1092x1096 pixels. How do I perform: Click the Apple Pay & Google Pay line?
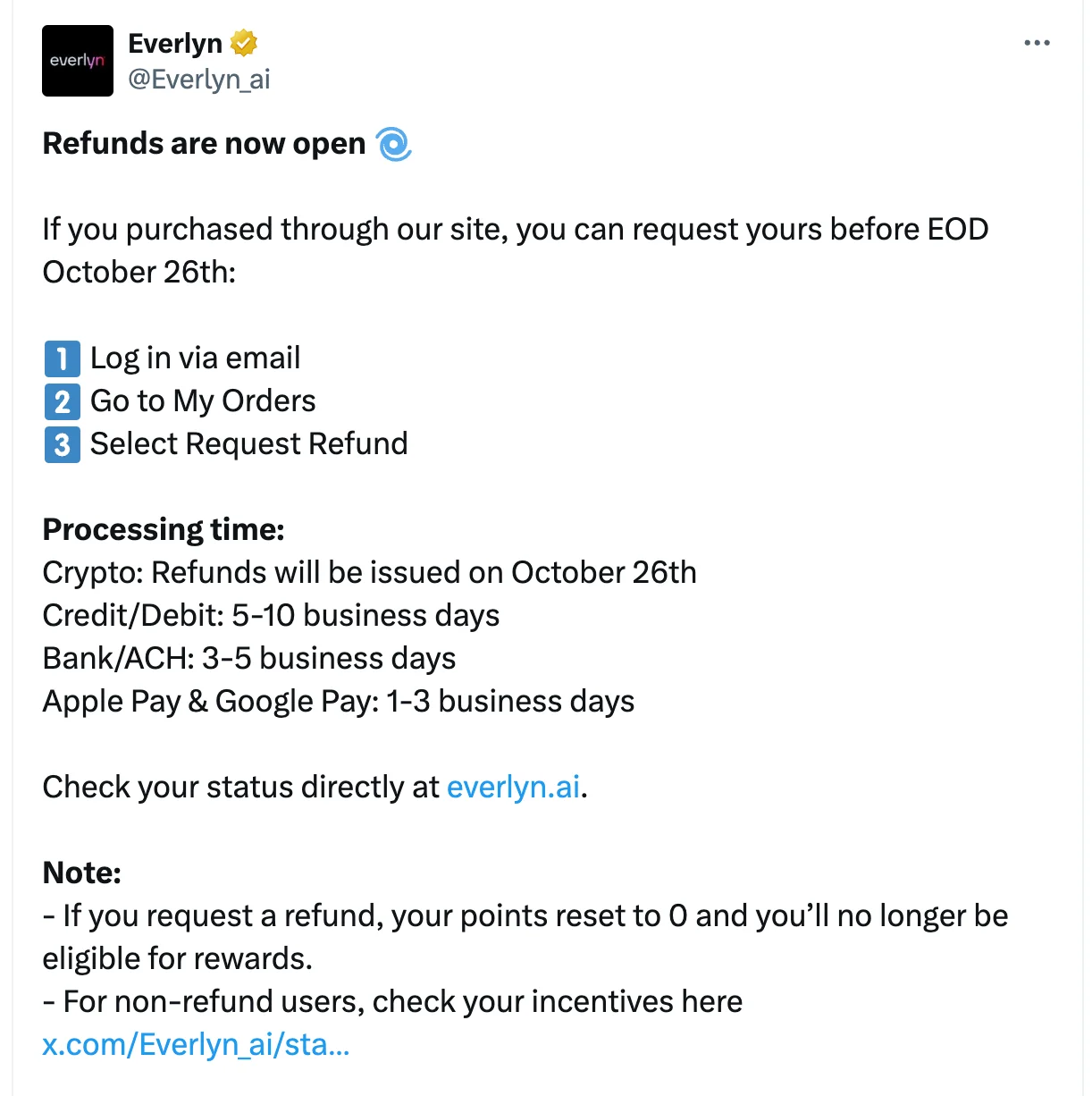[x=339, y=702]
